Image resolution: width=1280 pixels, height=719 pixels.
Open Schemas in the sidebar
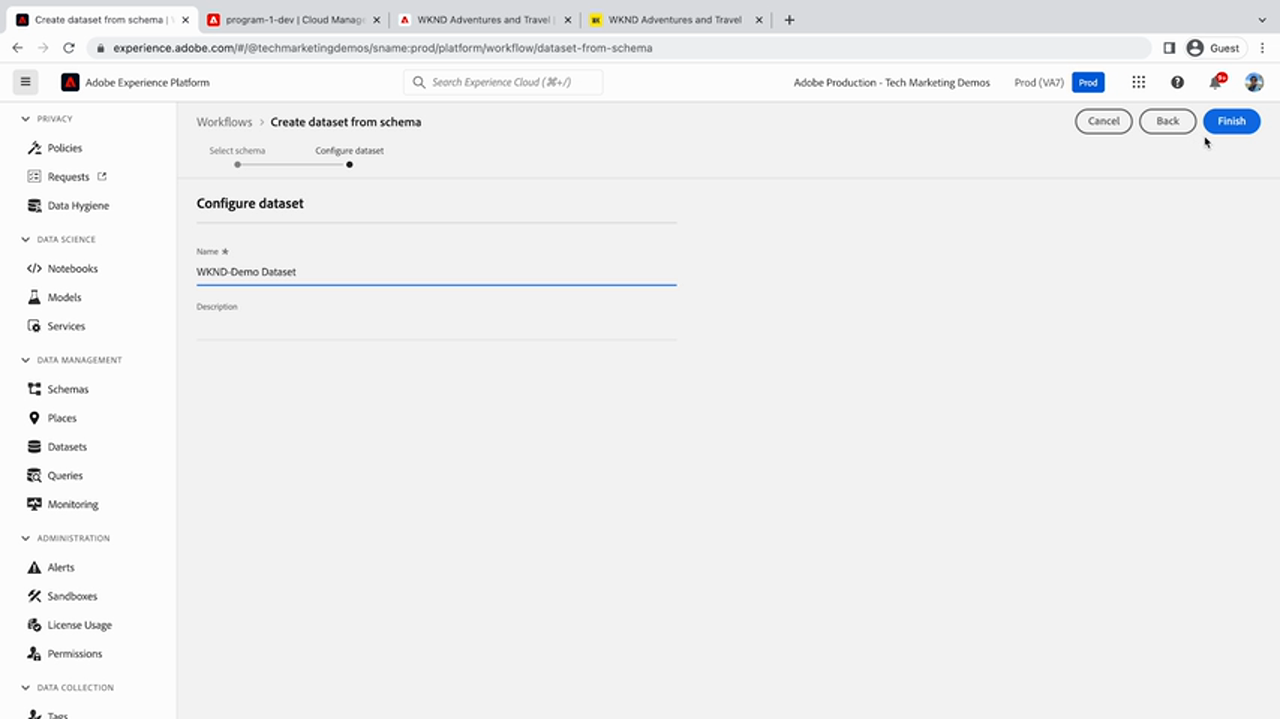point(68,389)
